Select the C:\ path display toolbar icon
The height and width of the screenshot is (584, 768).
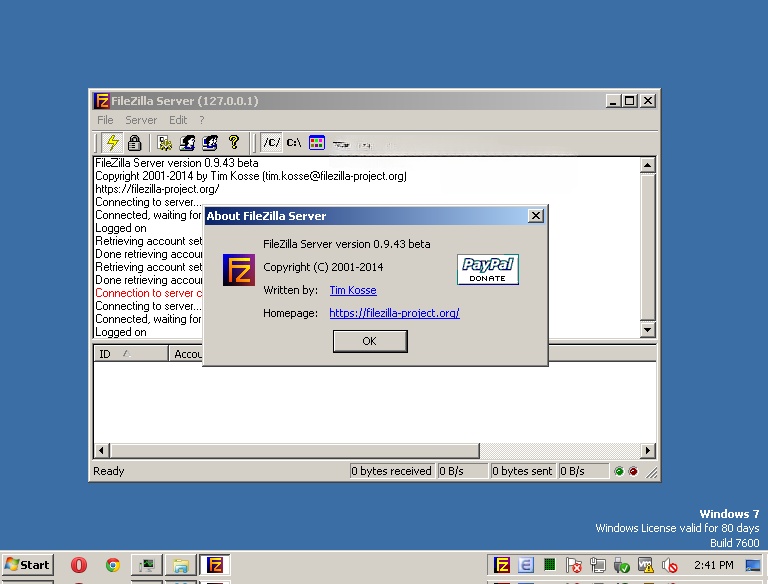pos(294,143)
